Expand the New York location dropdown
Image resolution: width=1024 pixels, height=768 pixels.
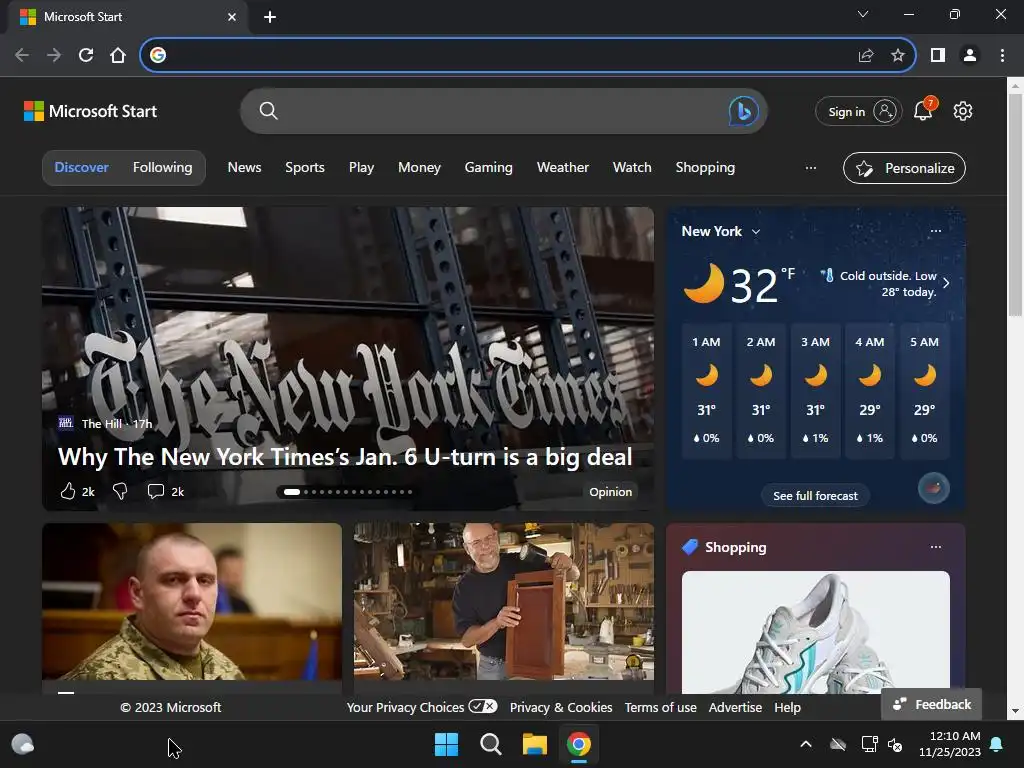[756, 232]
